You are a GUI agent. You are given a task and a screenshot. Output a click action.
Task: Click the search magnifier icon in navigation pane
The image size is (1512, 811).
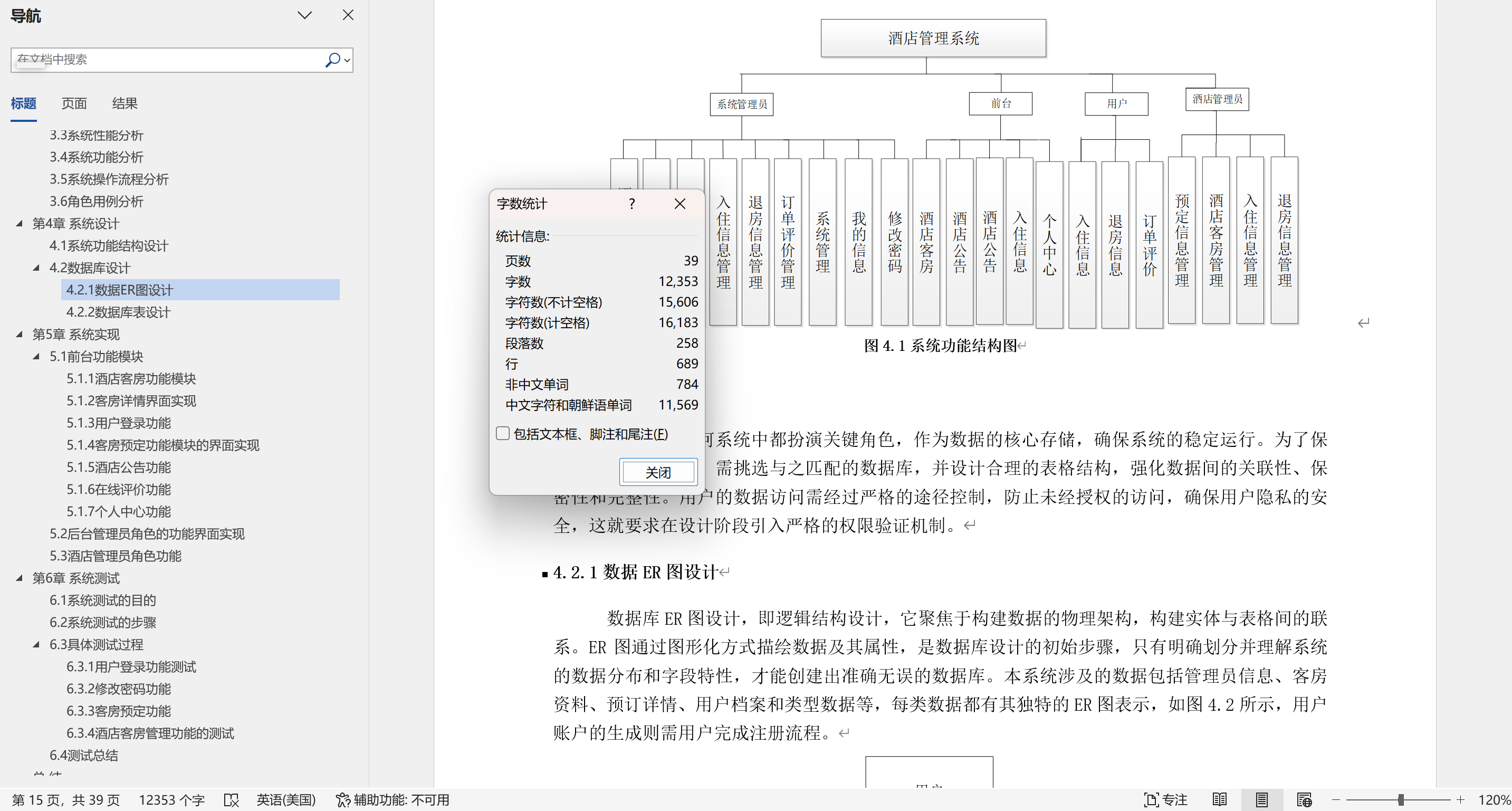pos(332,60)
